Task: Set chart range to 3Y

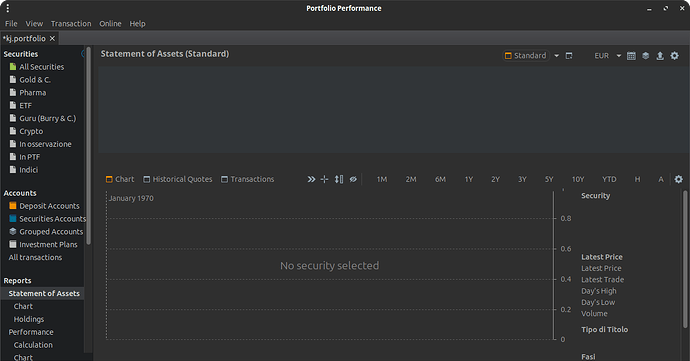Action: point(522,179)
